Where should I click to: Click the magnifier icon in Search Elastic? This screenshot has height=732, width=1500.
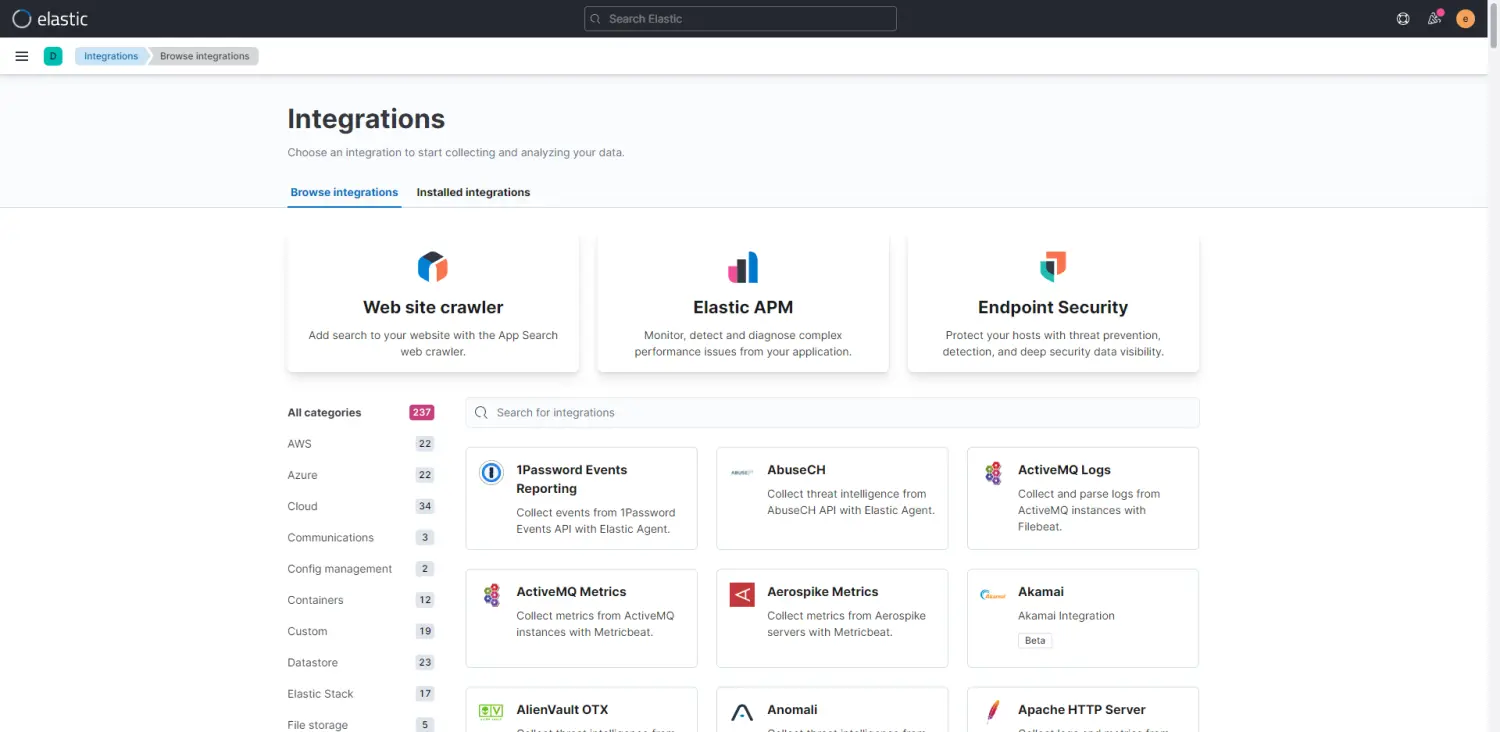597,19
